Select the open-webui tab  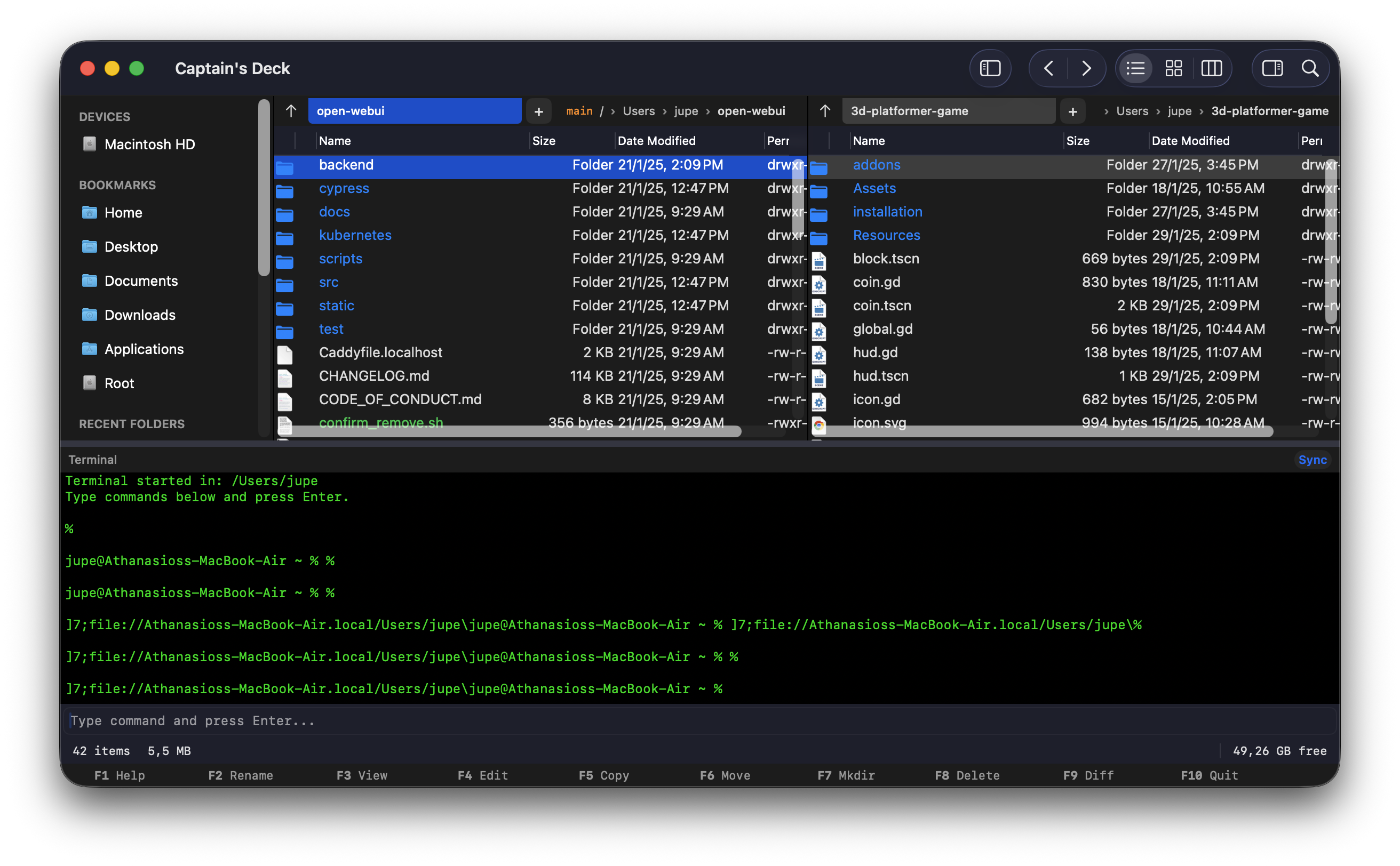coord(415,110)
